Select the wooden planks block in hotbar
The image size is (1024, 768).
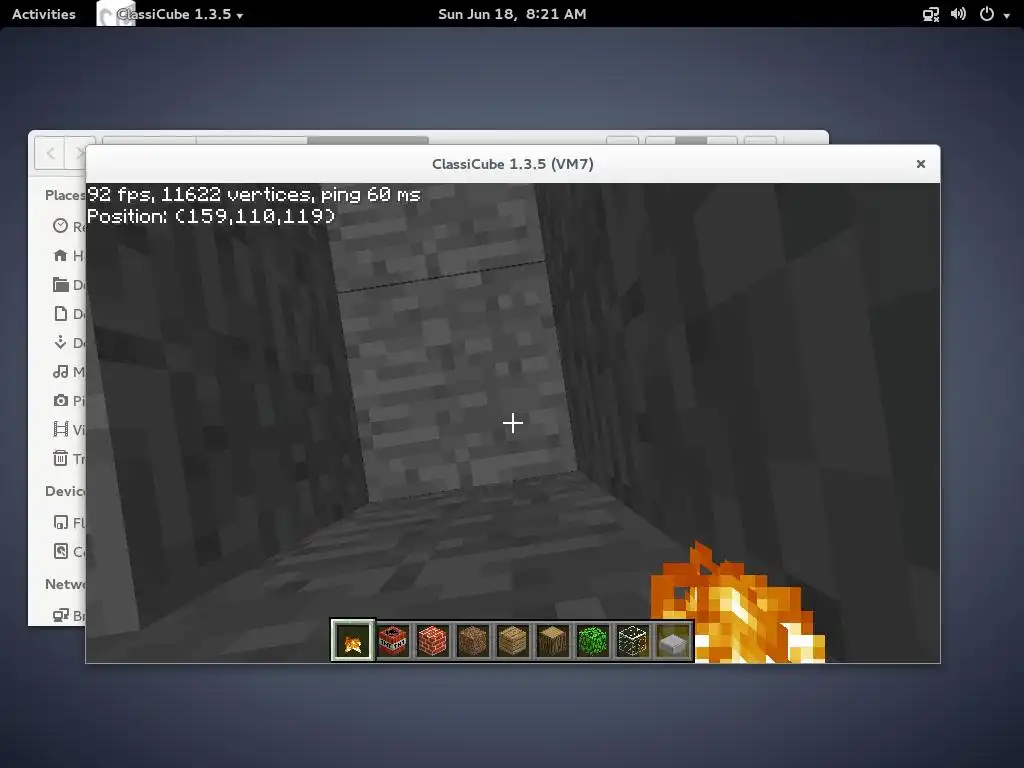(x=513, y=641)
